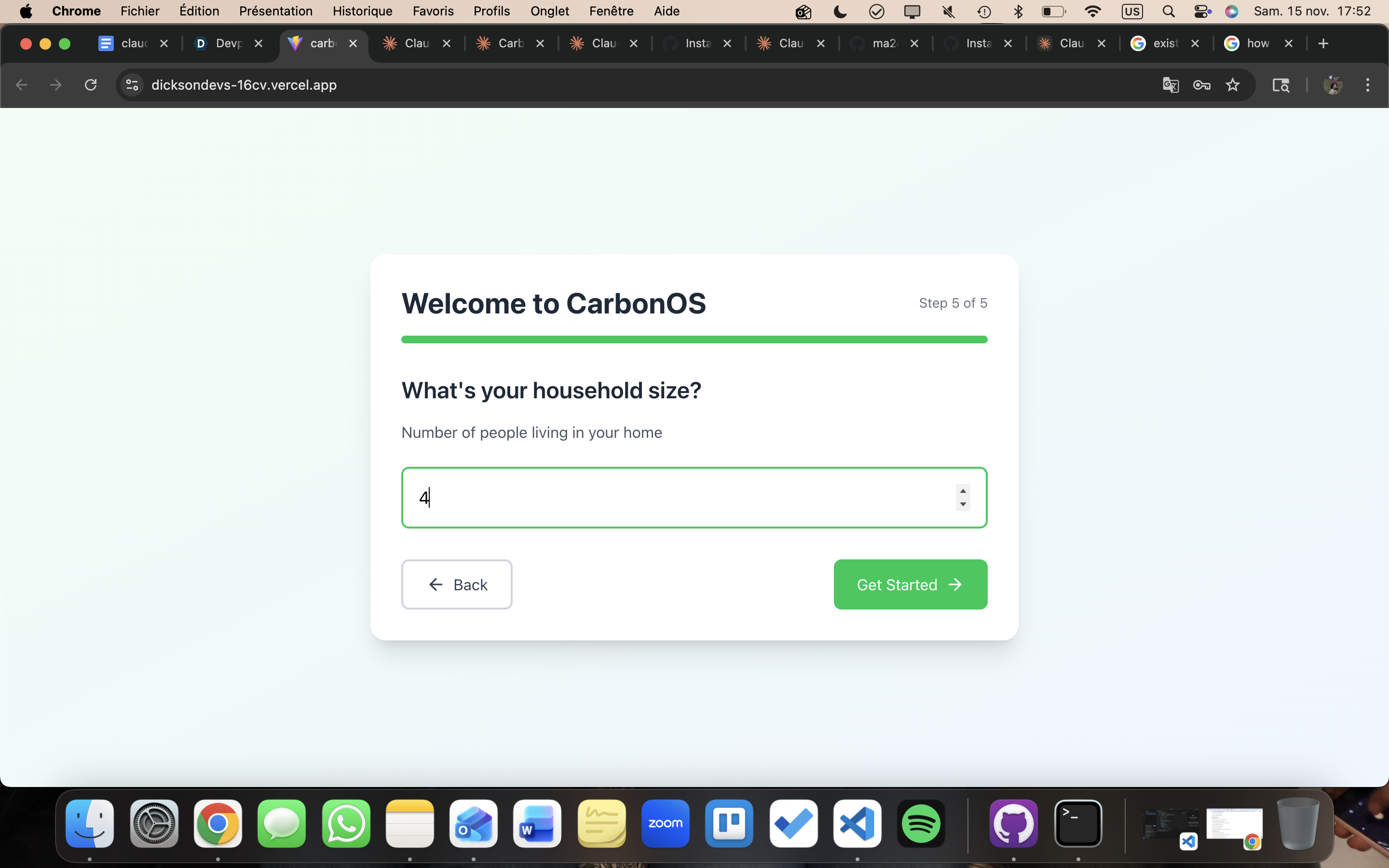Click the green onboarding progress bar
This screenshot has width=1389, height=868.
(x=694, y=339)
